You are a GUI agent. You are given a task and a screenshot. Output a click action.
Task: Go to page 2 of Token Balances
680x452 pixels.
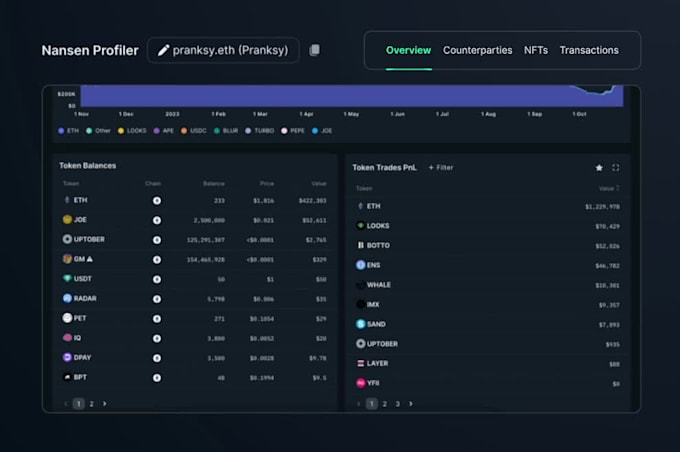coord(92,404)
